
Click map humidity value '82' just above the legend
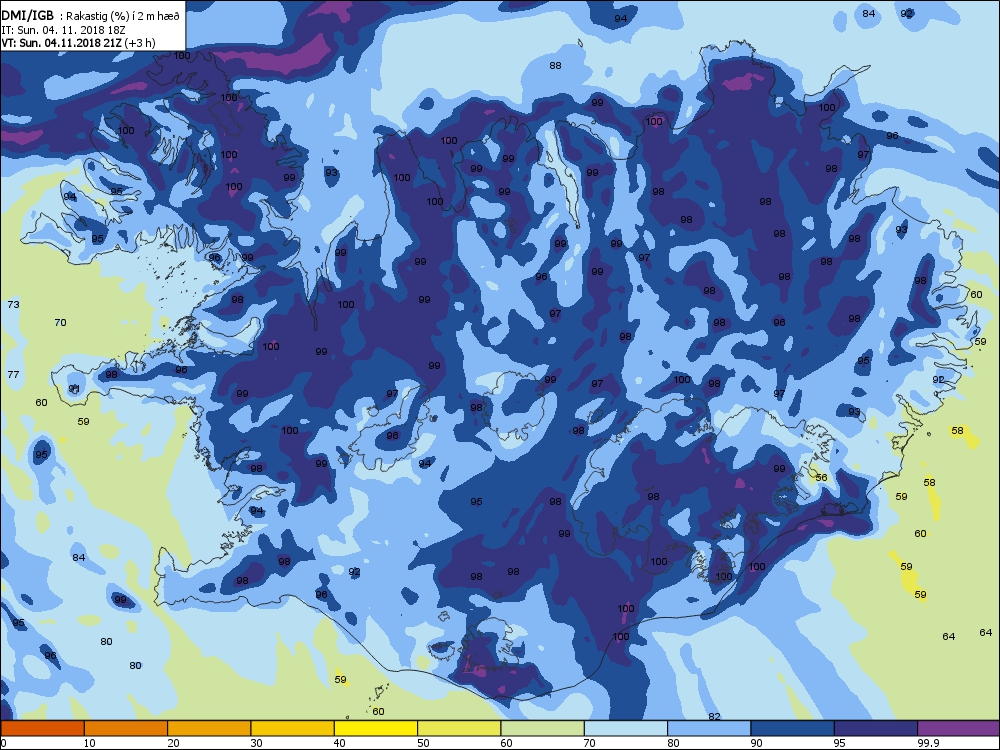(714, 716)
